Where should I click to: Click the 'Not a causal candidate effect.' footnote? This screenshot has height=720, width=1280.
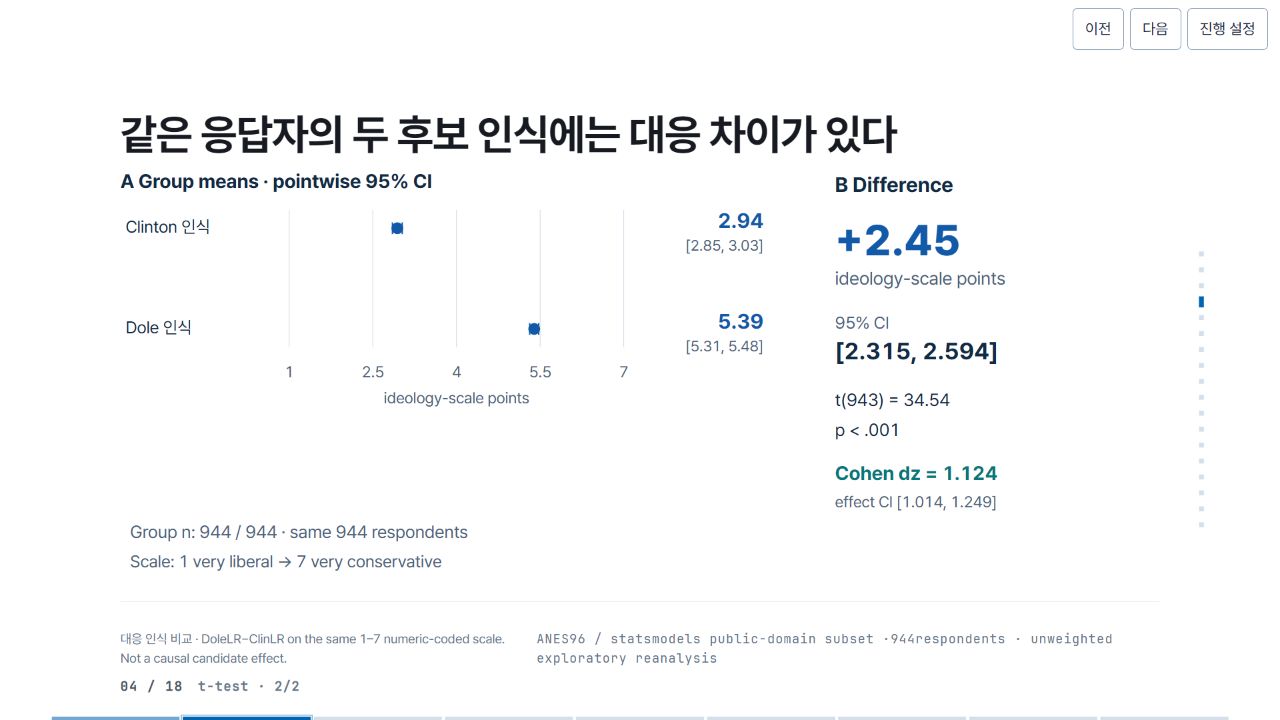pos(204,658)
